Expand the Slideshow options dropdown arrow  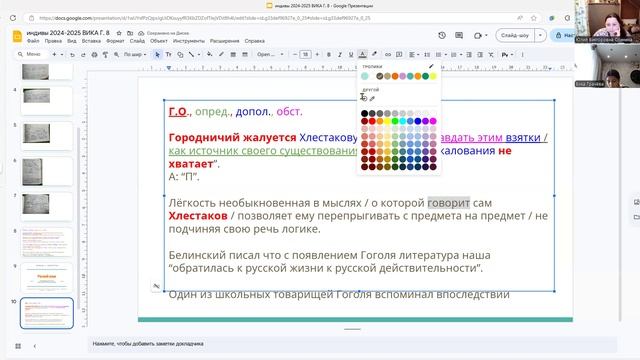point(540,36)
